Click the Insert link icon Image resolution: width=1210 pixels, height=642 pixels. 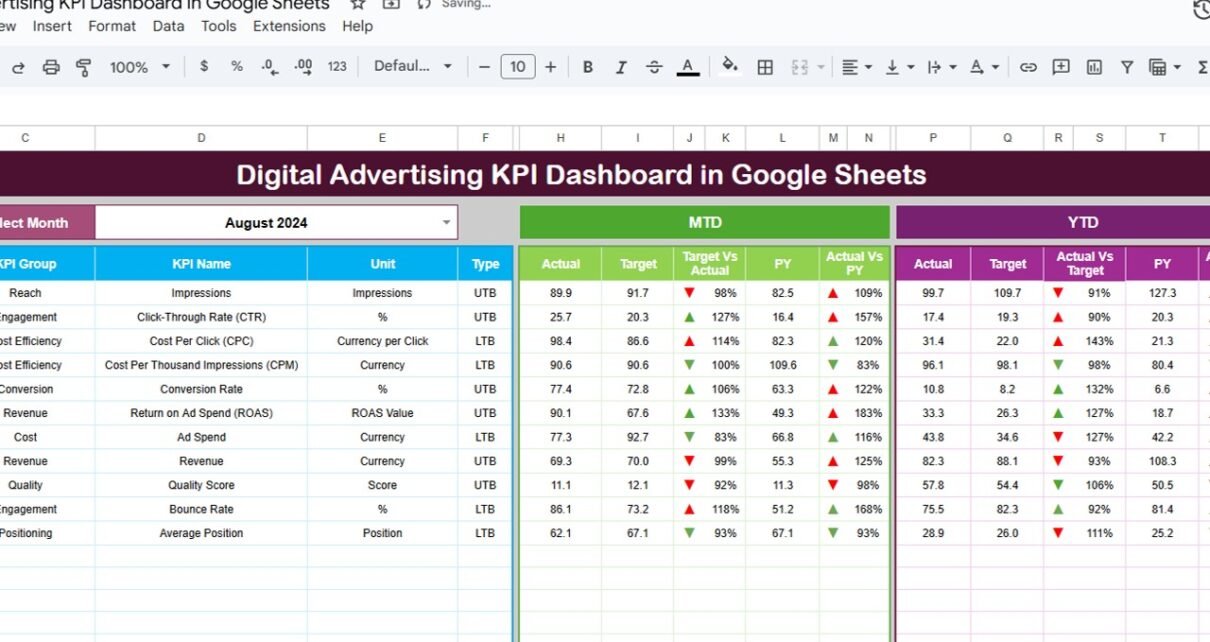pyautogui.click(x=1028, y=67)
